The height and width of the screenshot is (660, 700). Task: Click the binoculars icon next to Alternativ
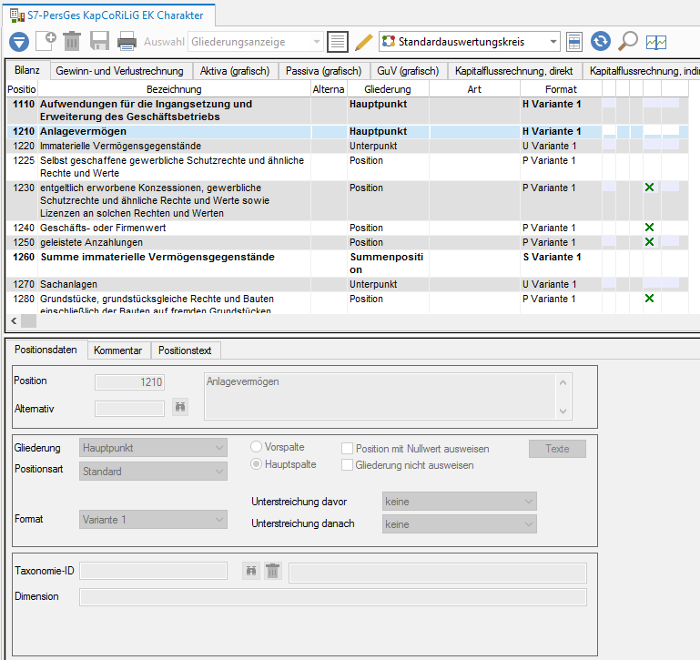coord(180,407)
